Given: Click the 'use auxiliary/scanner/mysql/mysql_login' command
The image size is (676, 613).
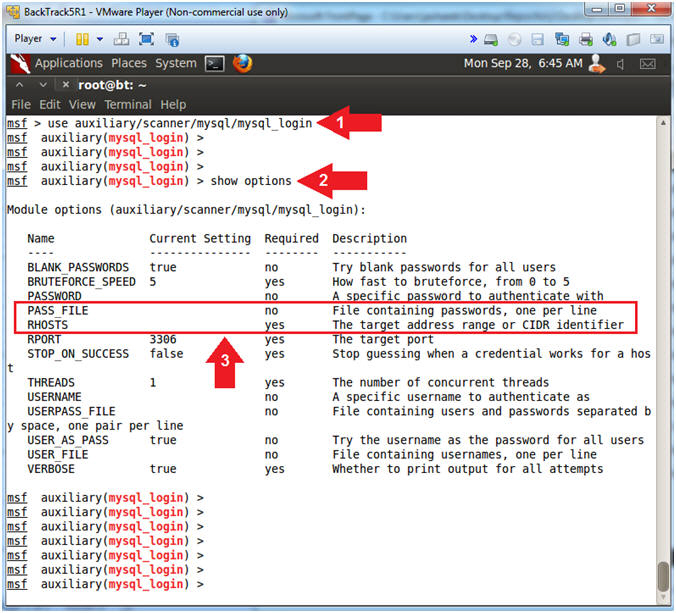Looking at the screenshot, I should click(x=180, y=124).
